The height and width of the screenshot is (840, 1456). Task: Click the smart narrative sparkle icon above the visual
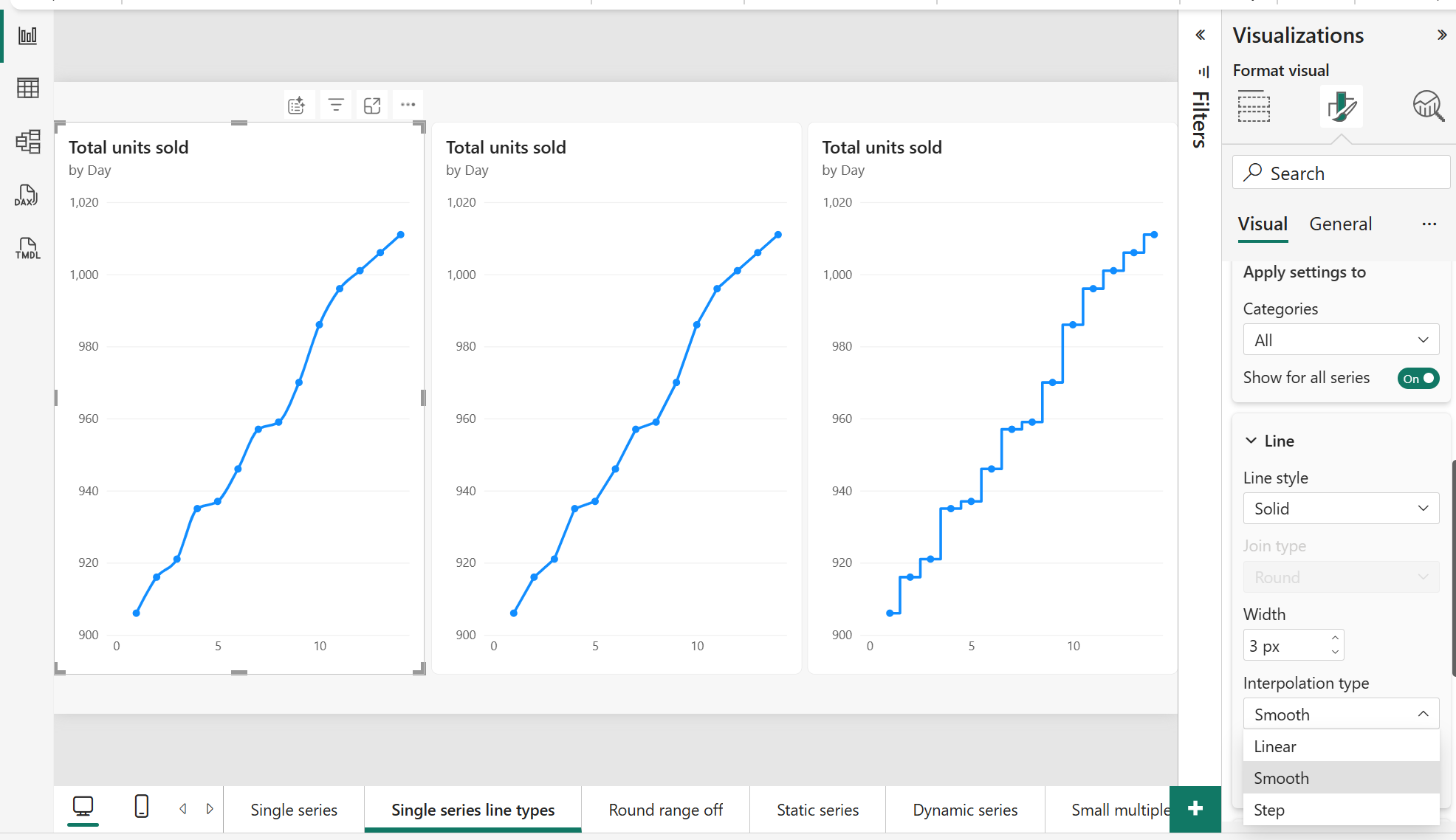pyautogui.click(x=298, y=105)
